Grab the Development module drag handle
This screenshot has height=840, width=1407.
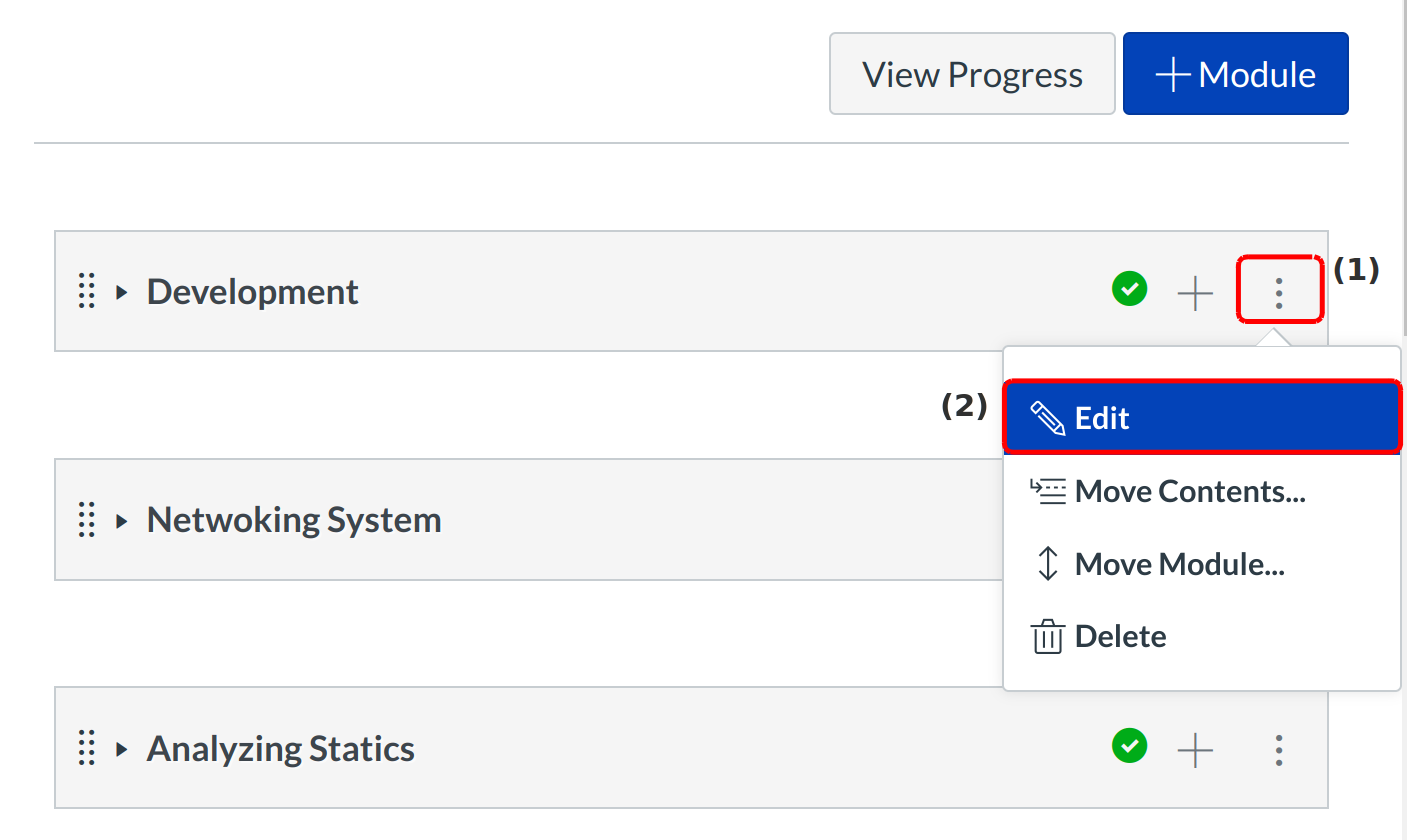(87, 291)
